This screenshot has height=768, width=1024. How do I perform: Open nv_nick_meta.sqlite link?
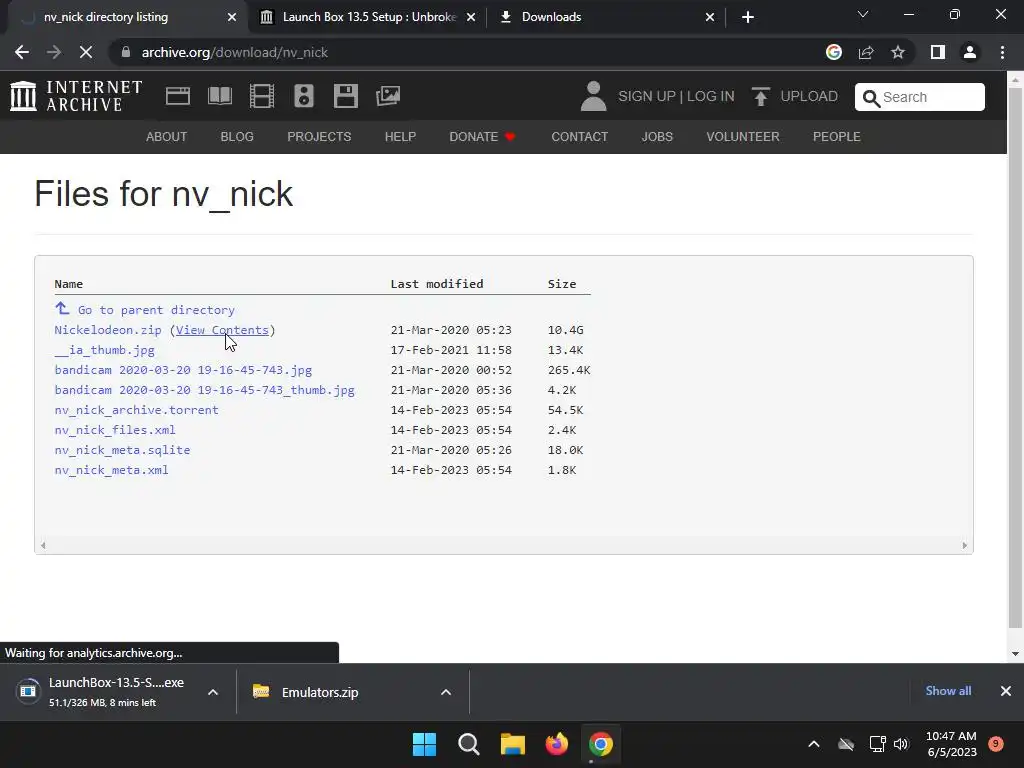[122, 450]
